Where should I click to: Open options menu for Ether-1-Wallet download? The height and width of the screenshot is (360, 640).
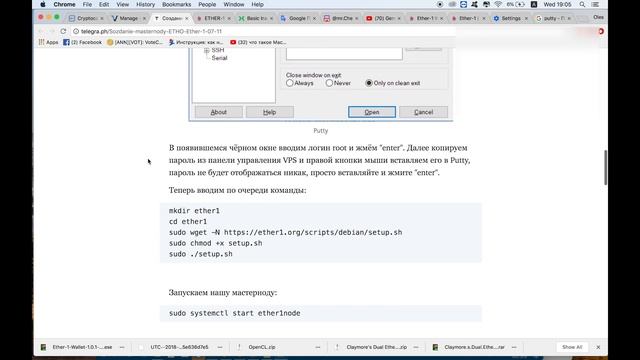click(x=122, y=347)
